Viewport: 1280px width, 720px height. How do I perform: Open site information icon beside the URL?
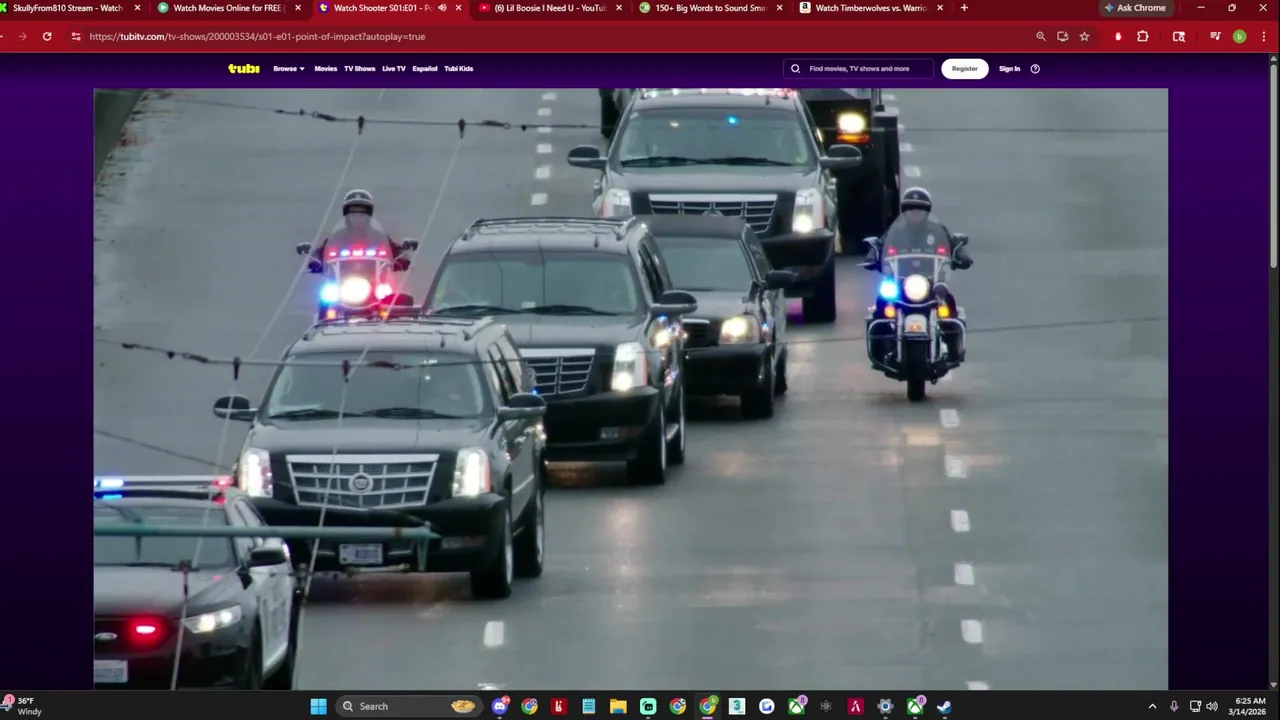point(75,36)
